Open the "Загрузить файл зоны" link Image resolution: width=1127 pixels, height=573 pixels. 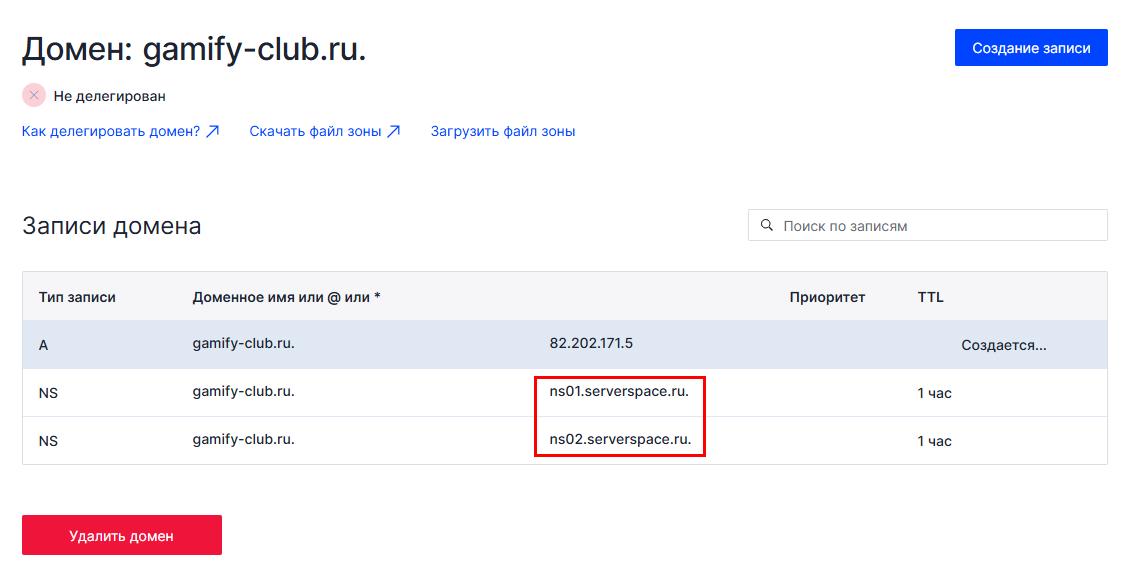coord(502,131)
